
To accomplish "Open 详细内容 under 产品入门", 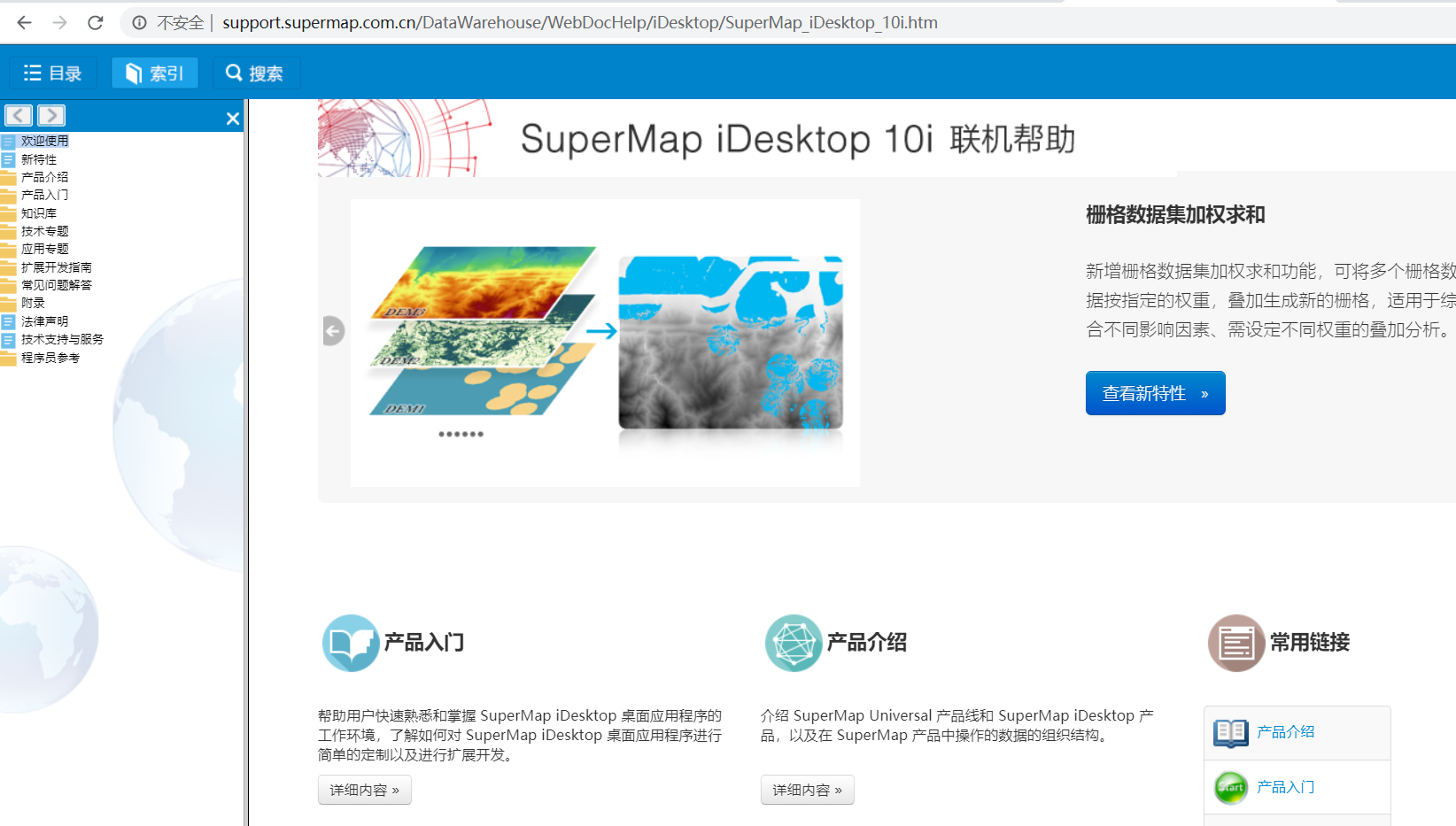I will [x=365, y=790].
